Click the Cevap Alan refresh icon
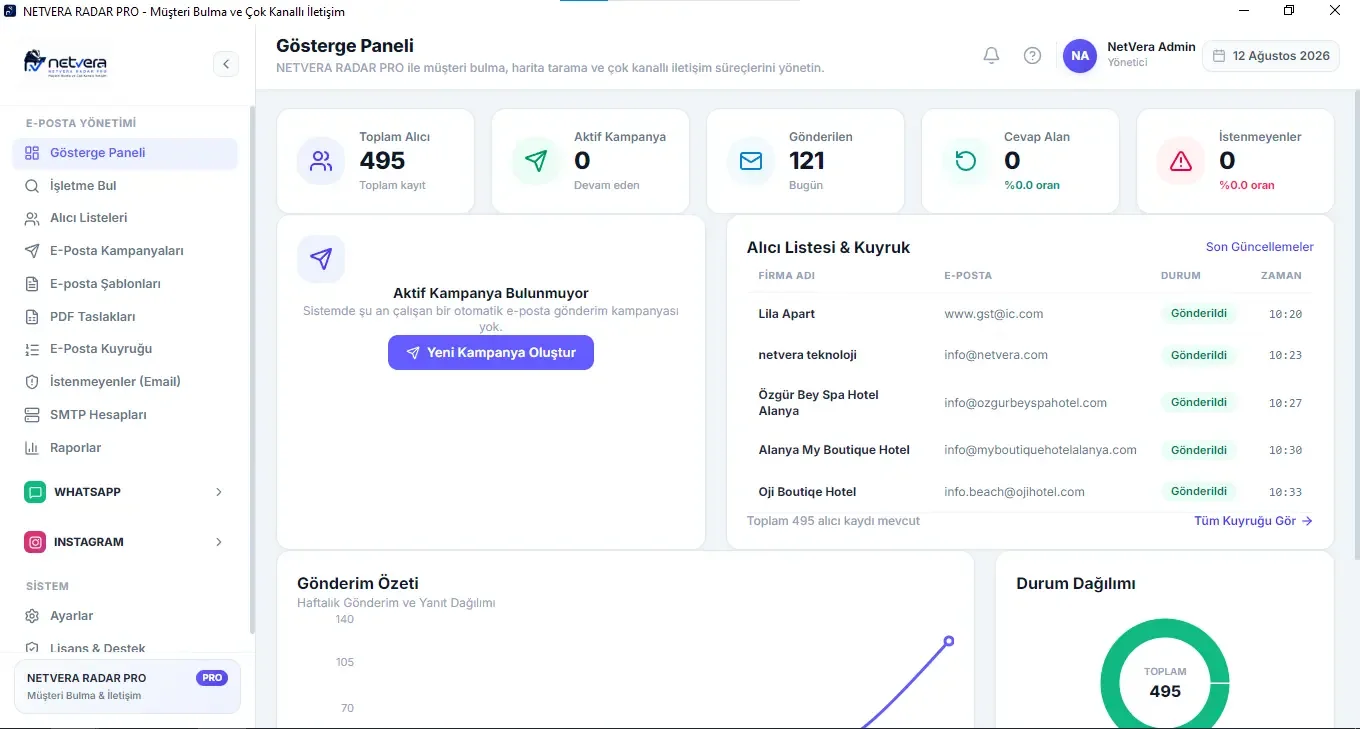Viewport: 1360px width, 729px height. [x=966, y=161]
